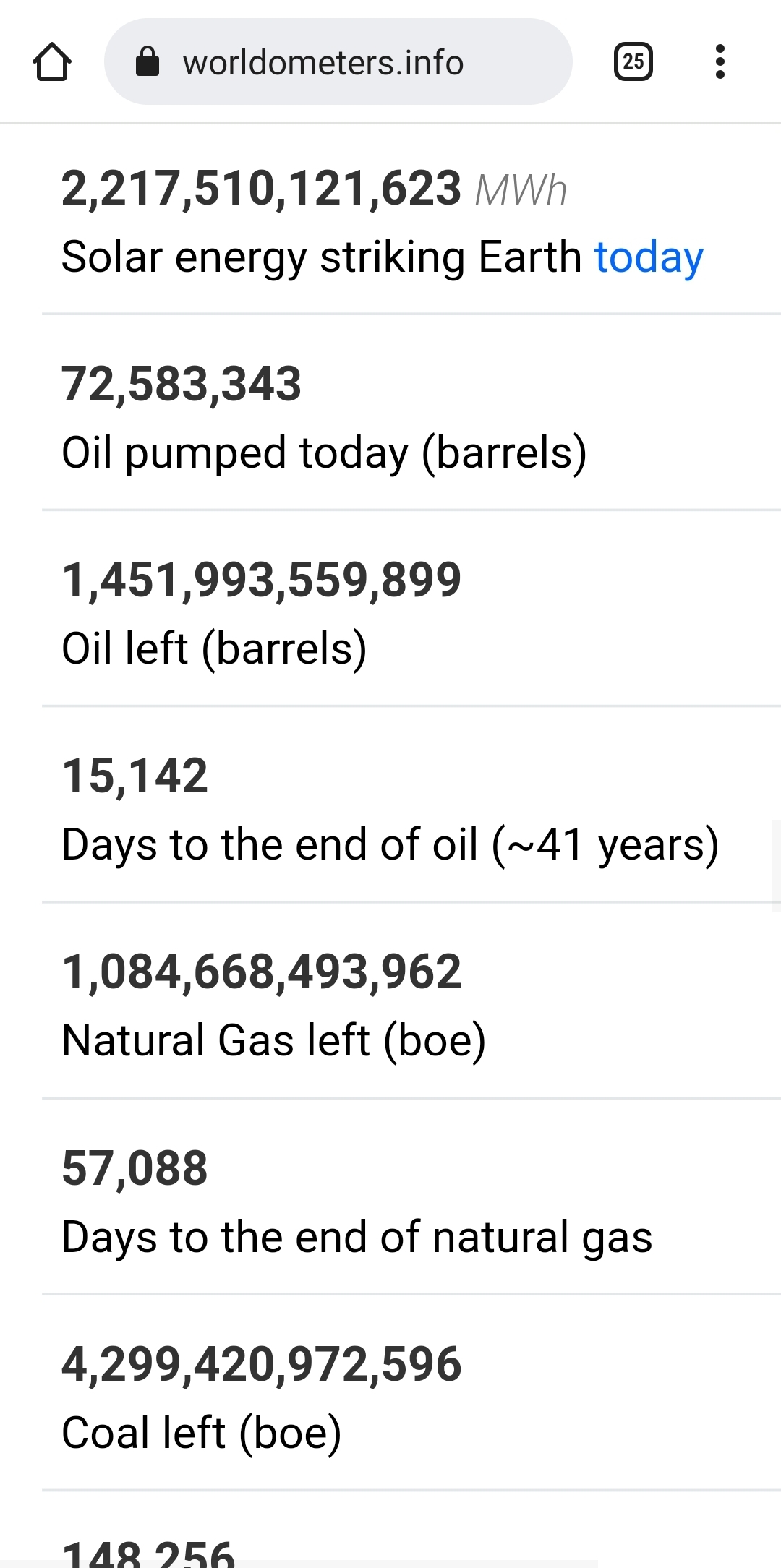
Task: Follow the blue "today" link
Action: point(649,257)
